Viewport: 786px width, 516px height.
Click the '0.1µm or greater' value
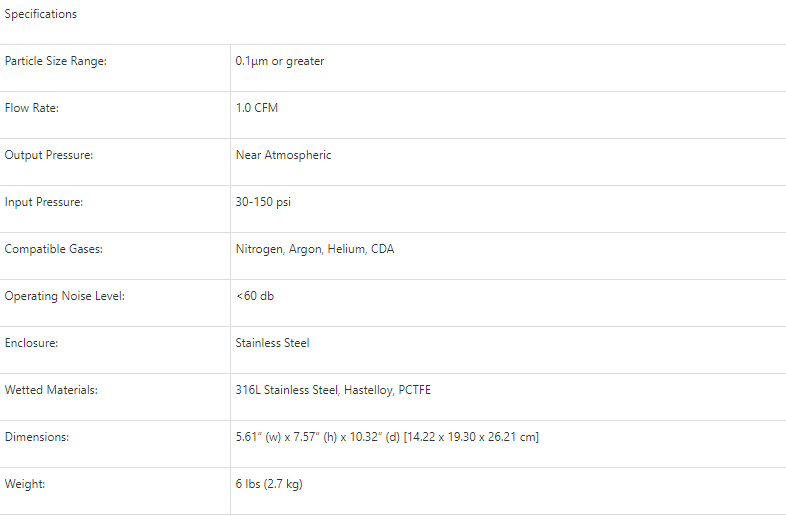[280, 61]
